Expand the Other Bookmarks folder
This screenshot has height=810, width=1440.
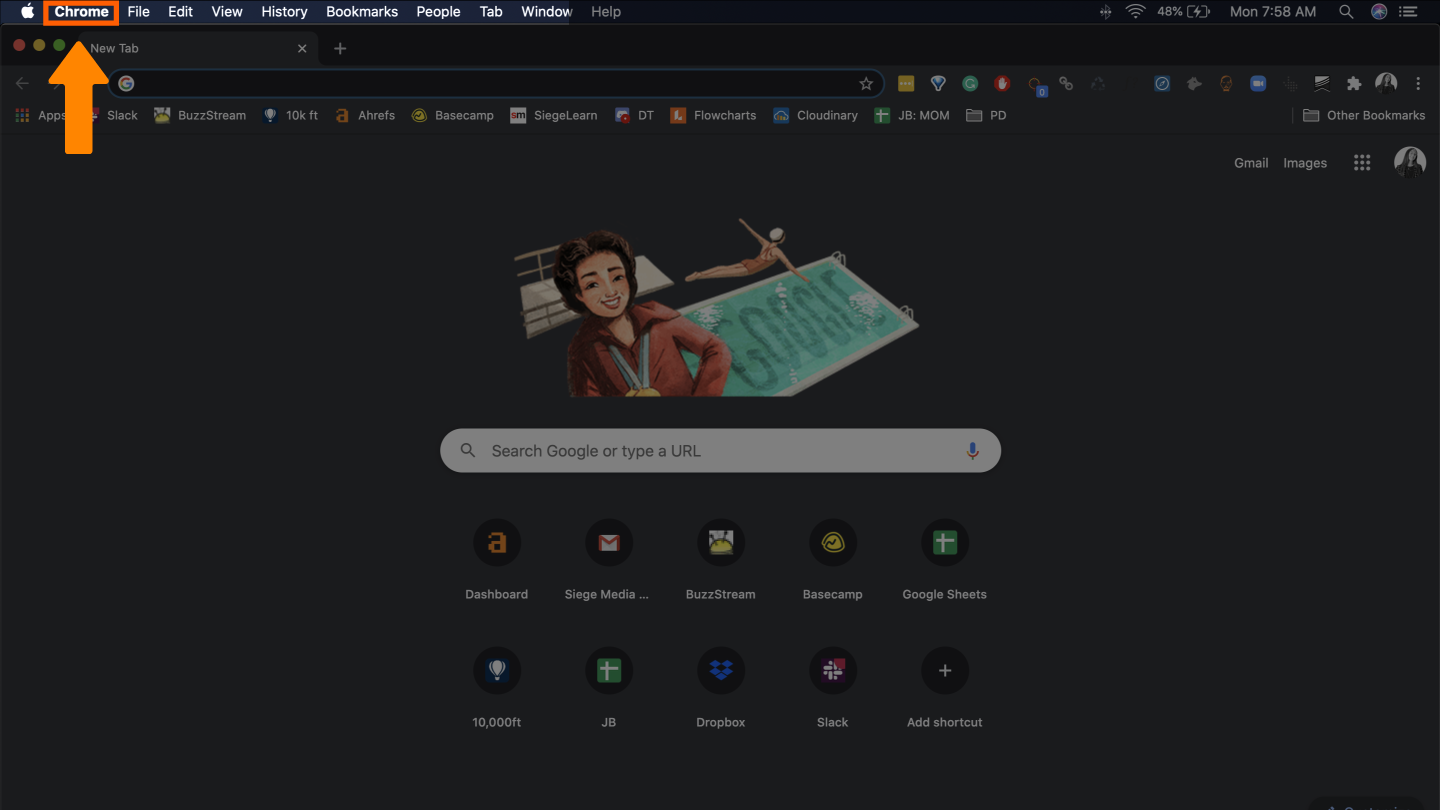[x=1364, y=115]
